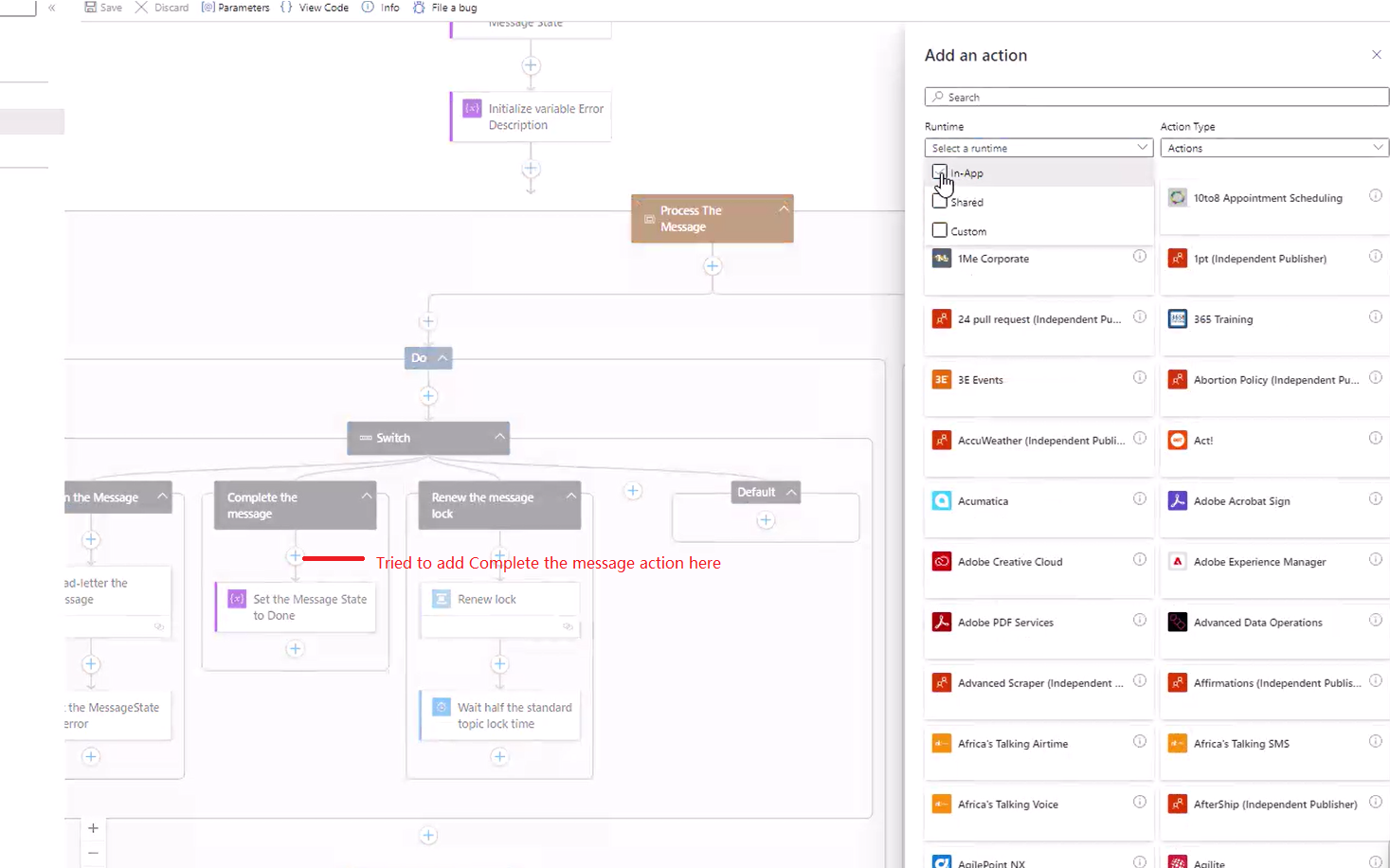This screenshot has width=1390, height=868.
Task: Discard current flow changes
Action: (x=162, y=8)
